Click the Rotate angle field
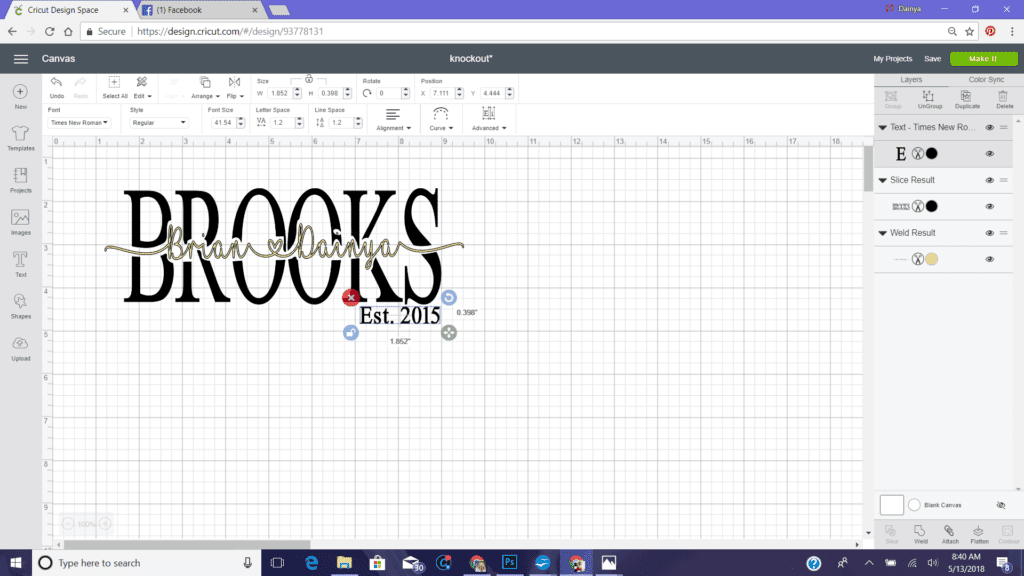 [x=388, y=93]
